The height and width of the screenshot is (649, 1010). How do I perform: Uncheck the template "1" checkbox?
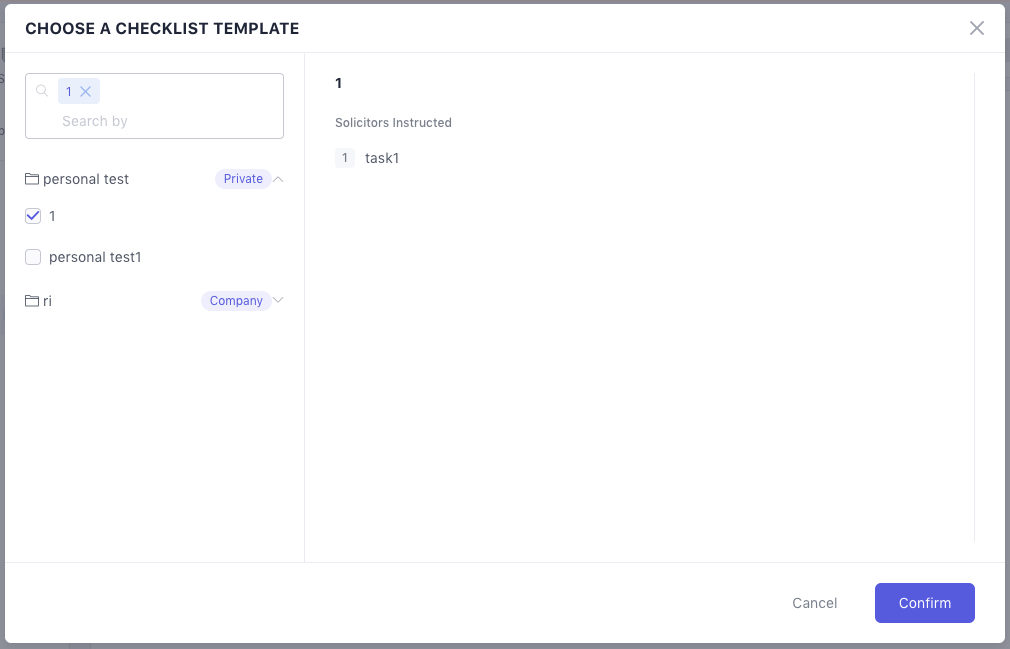[x=33, y=216]
